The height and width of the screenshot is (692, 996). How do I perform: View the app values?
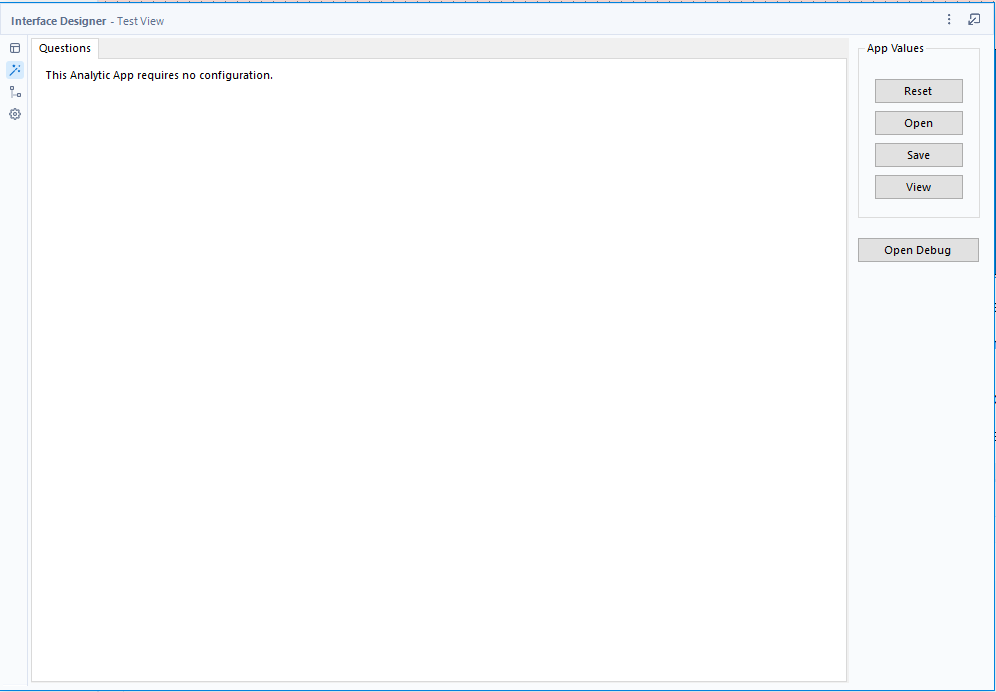pyautogui.click(x=918, y=186)
